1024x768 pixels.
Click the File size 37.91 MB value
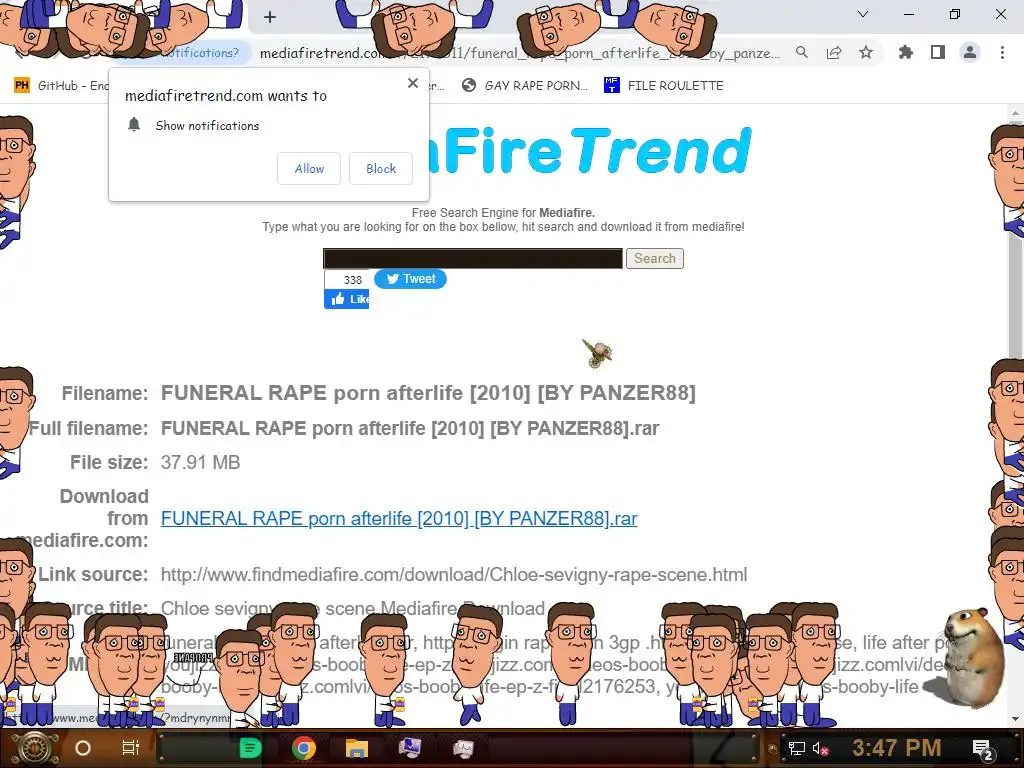coord(200,462)
